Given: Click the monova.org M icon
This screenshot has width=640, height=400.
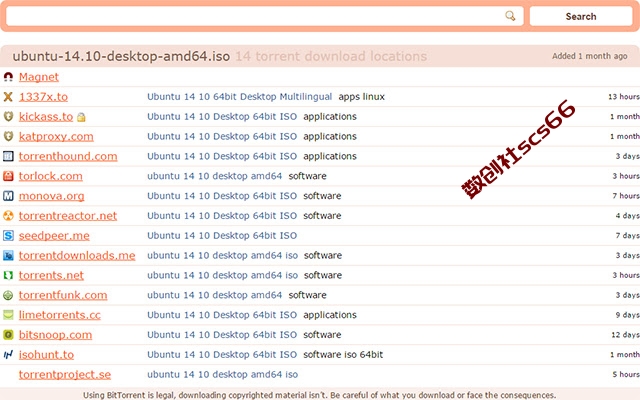Looking at the screenshot, I should 8,196.
